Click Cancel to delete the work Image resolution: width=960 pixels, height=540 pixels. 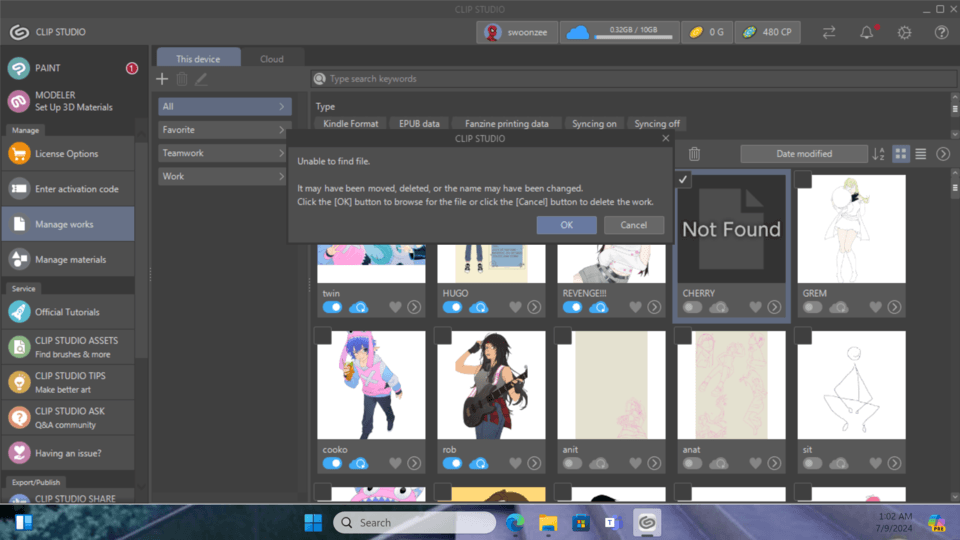633,225
